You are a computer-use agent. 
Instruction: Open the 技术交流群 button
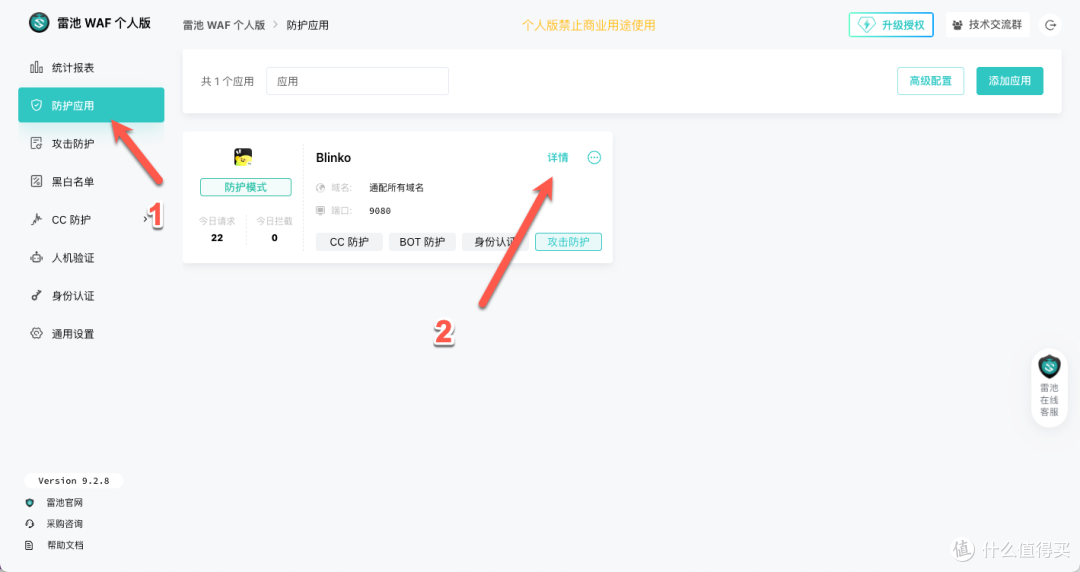tap(988, 25)
